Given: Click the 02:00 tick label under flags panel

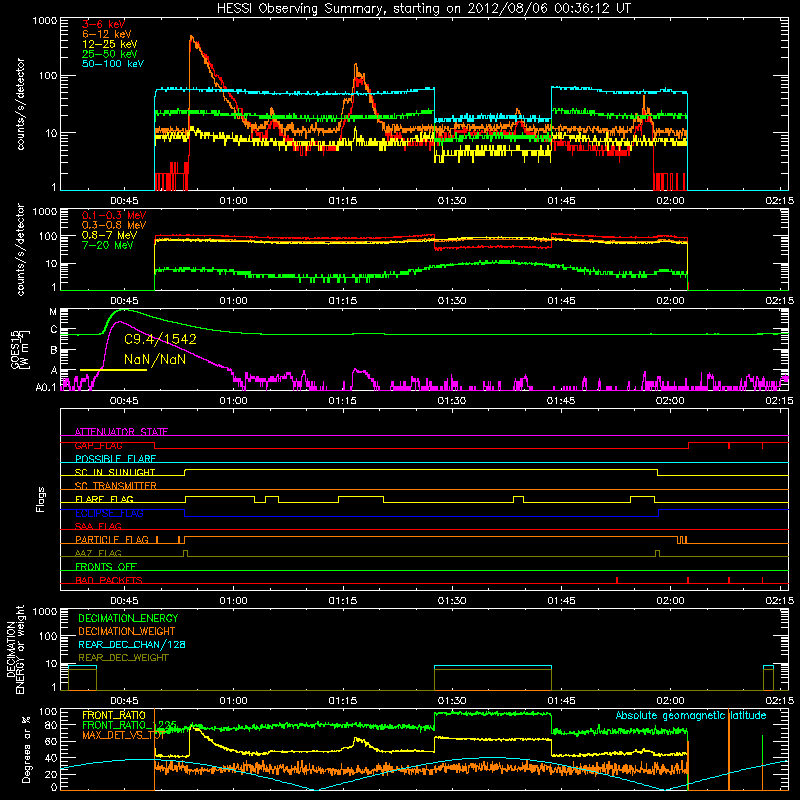Looking at the screenshot, I should click(x=670, y=601).
